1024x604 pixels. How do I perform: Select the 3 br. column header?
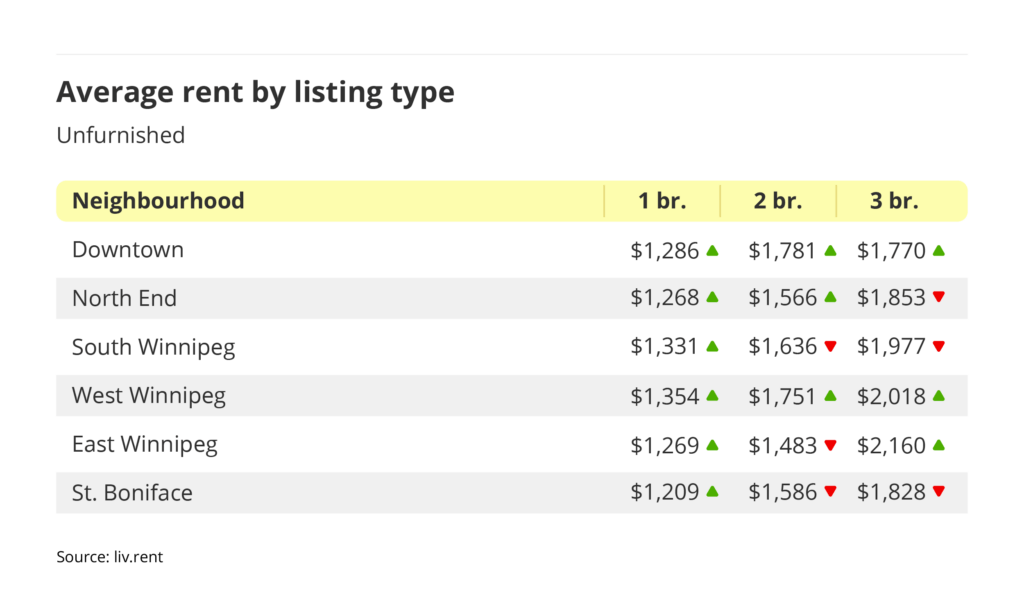coord(893,201)
